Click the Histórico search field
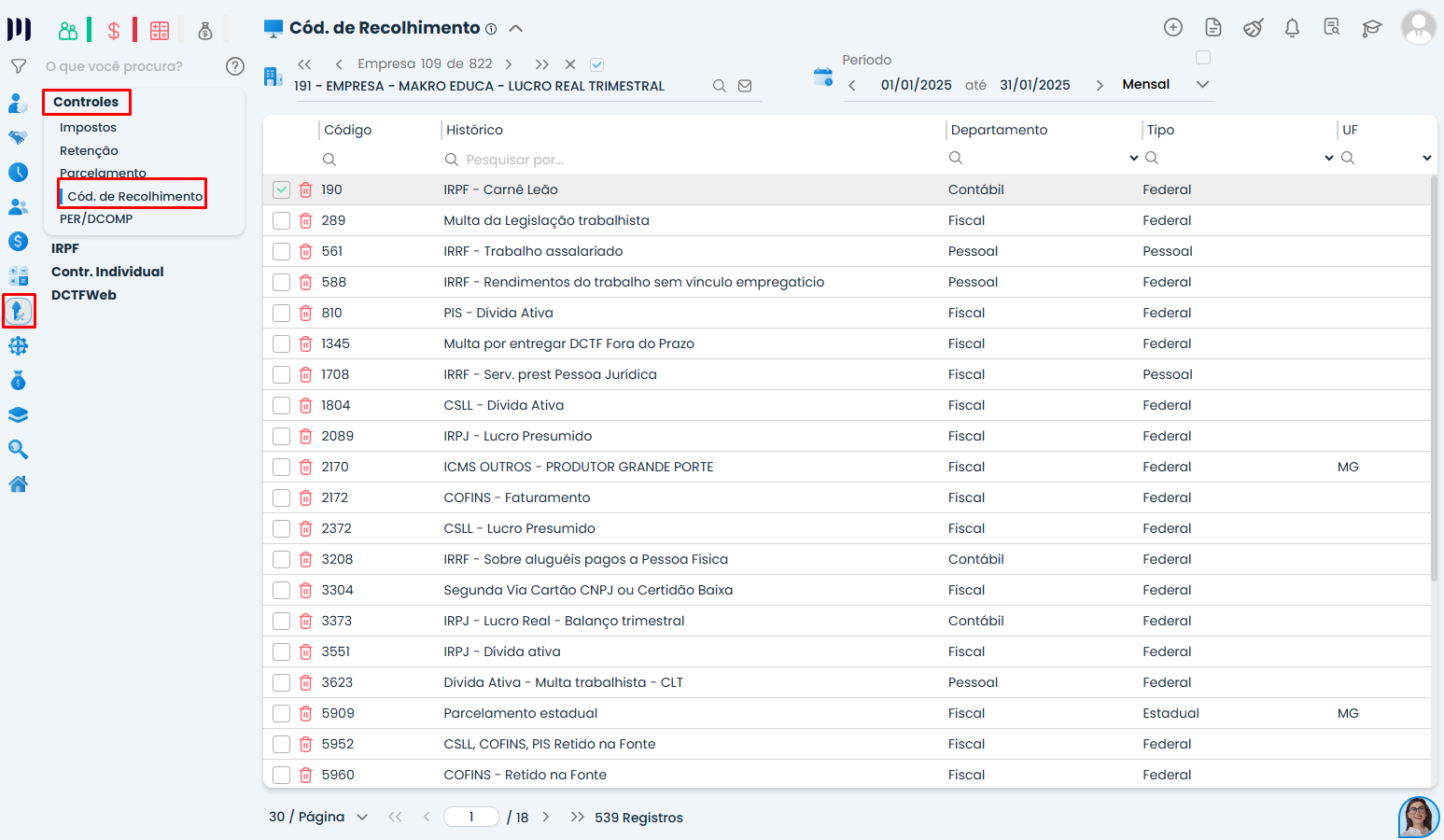Screen dimensions: 1444x840 tap(691, 160)
